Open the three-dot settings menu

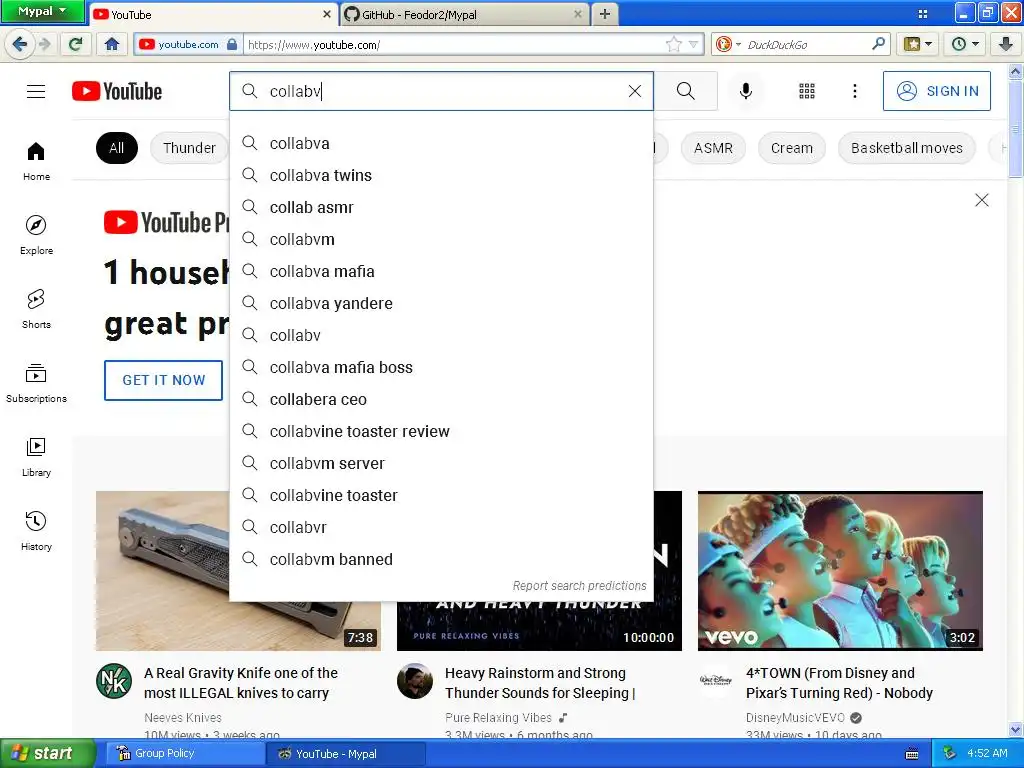click(855, 91)
